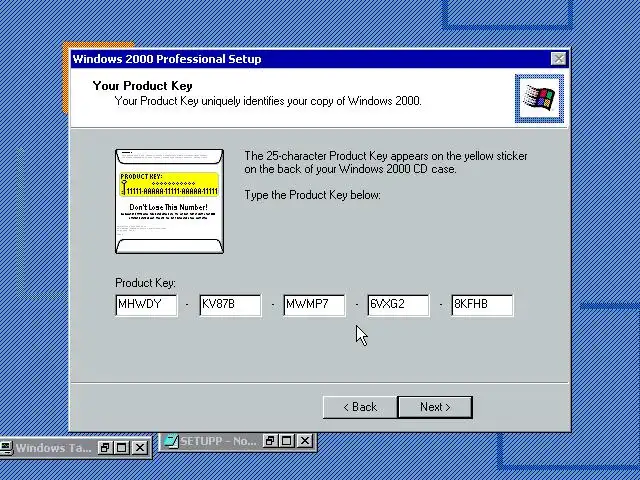
Task: Click the Windows flag logo icon
Action: 539,98
